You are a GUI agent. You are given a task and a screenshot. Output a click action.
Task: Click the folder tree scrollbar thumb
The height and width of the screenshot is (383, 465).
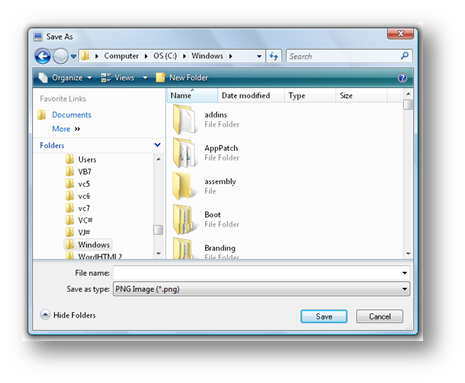tap(158, 230)
